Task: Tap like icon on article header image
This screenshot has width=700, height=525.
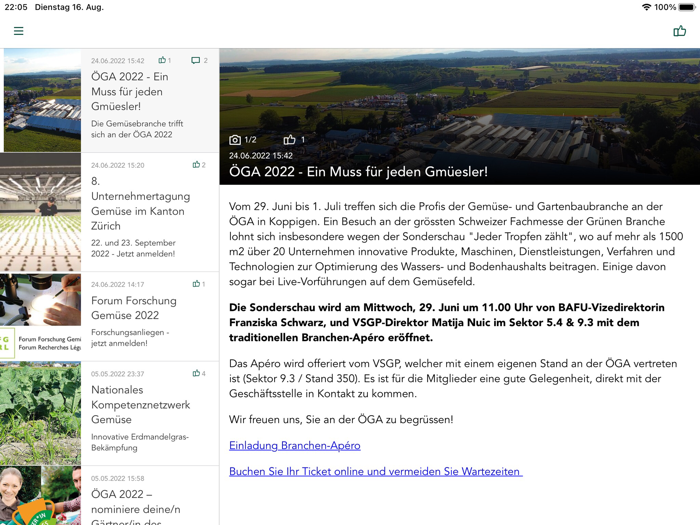Action: [x=289, y=140]
